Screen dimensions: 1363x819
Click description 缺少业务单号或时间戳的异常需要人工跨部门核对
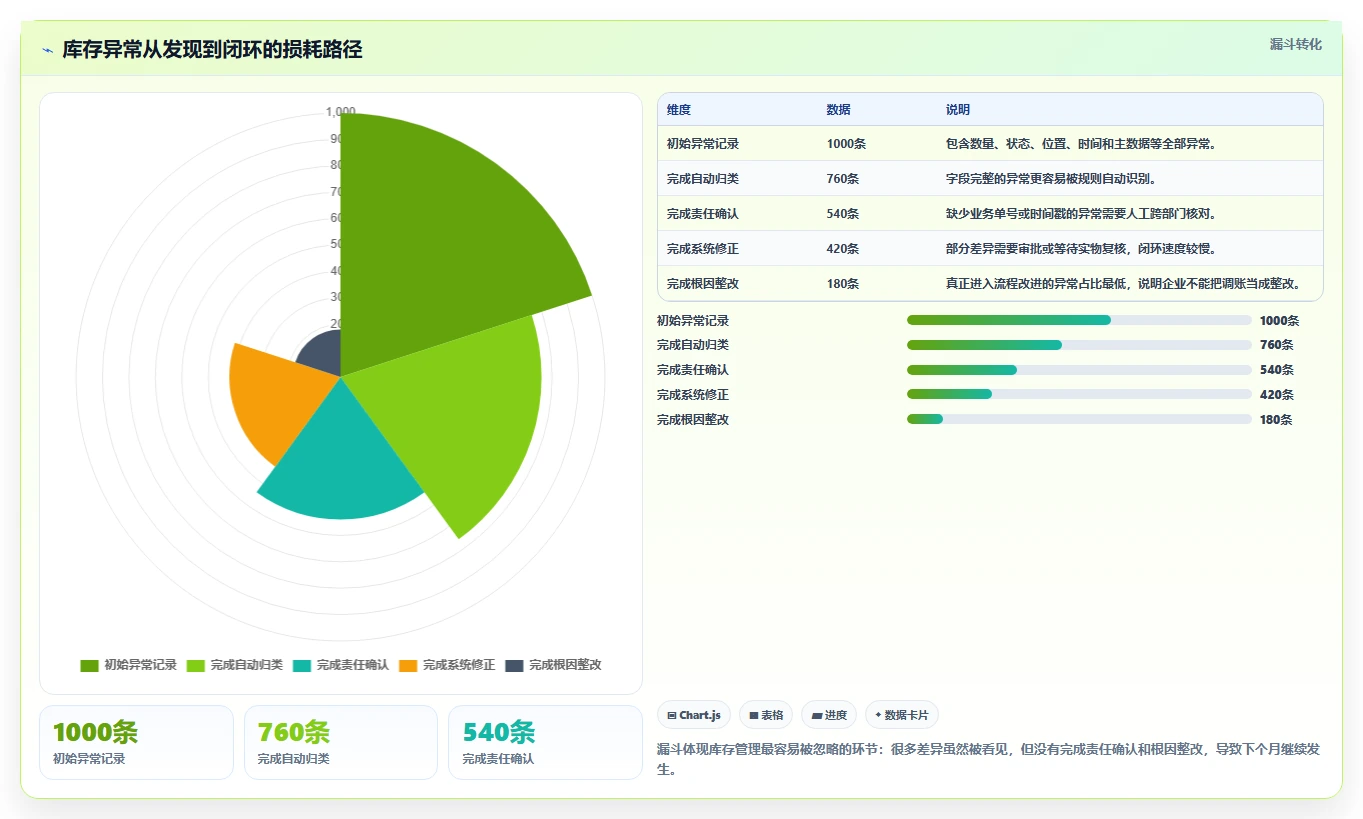(x=1081, y=214)
